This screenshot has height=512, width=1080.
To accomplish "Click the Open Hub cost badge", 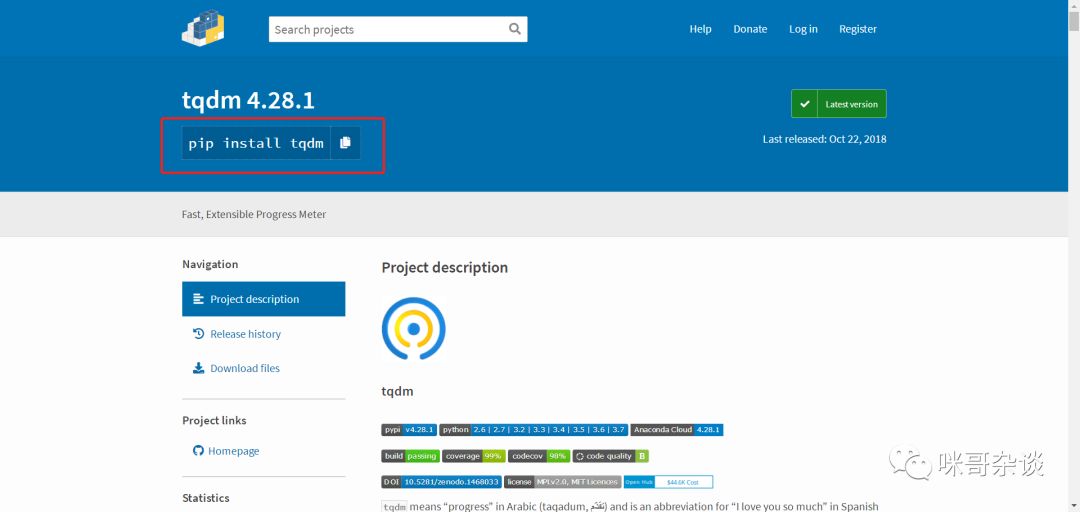I will 668,482.
